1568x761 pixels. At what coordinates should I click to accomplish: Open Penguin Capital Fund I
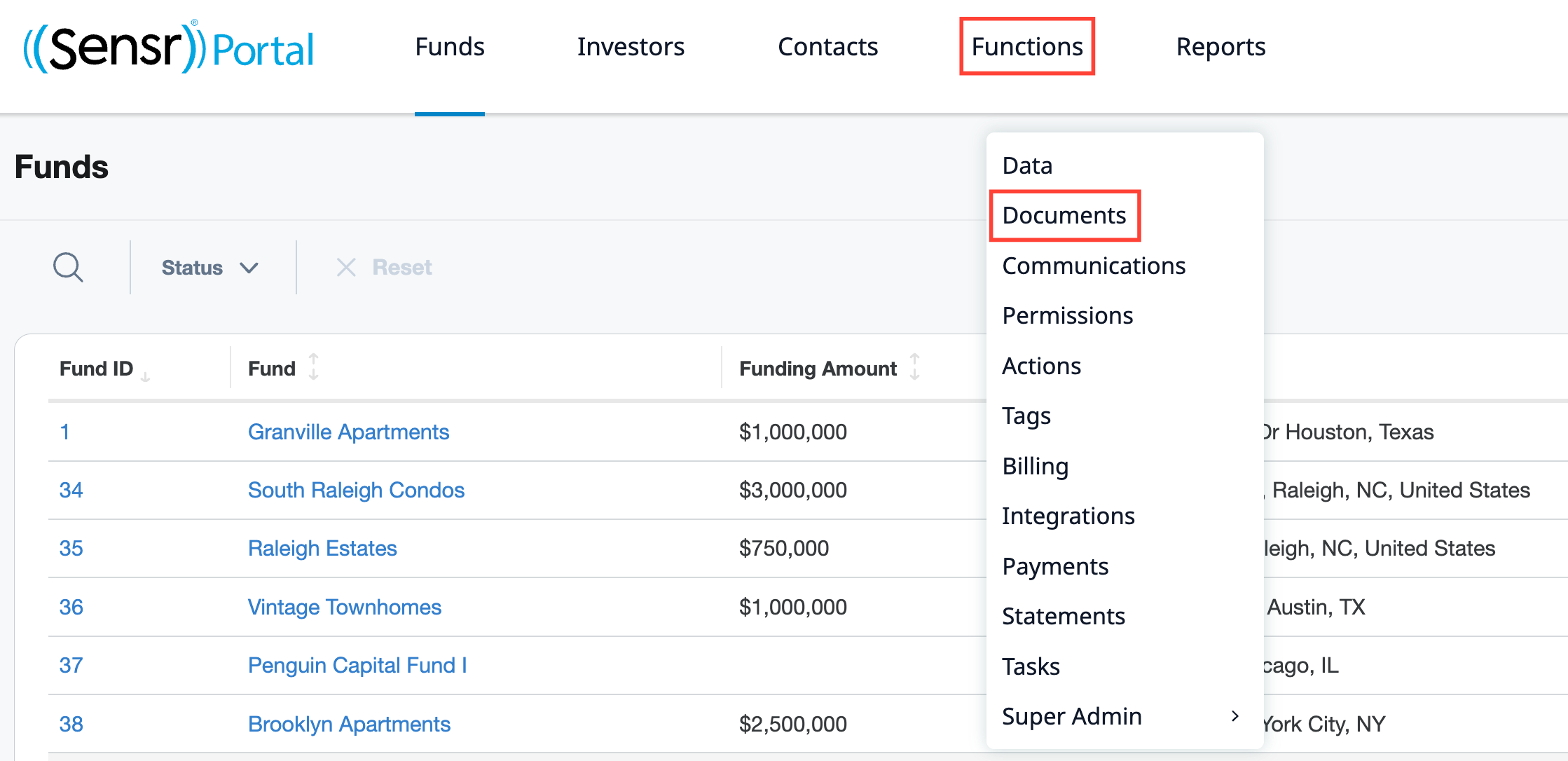(x=357, y=665)
